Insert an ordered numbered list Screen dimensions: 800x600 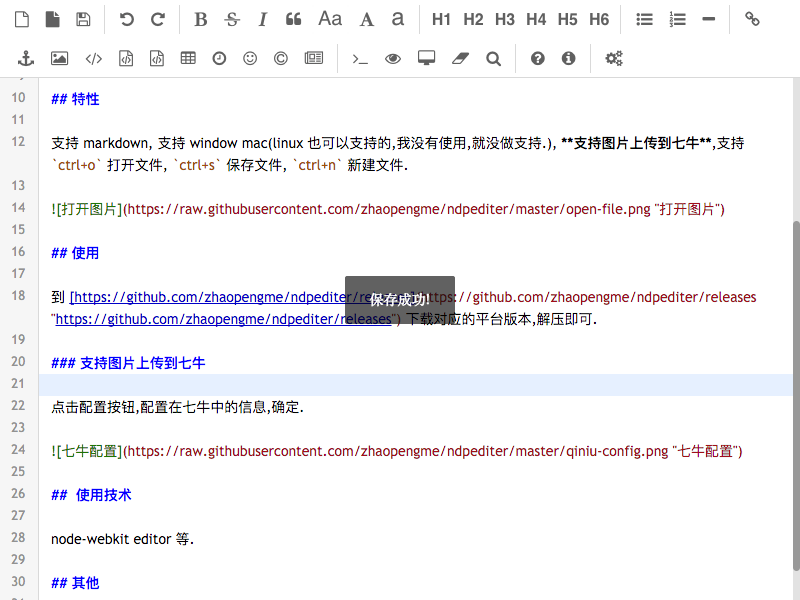click(x=678, y=19)
